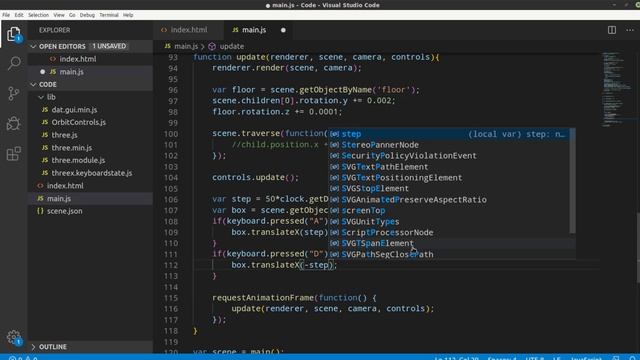Viewport: 640px width, 360px height.
Task: Open three.min.js file
Action: [x=90, y=148]
